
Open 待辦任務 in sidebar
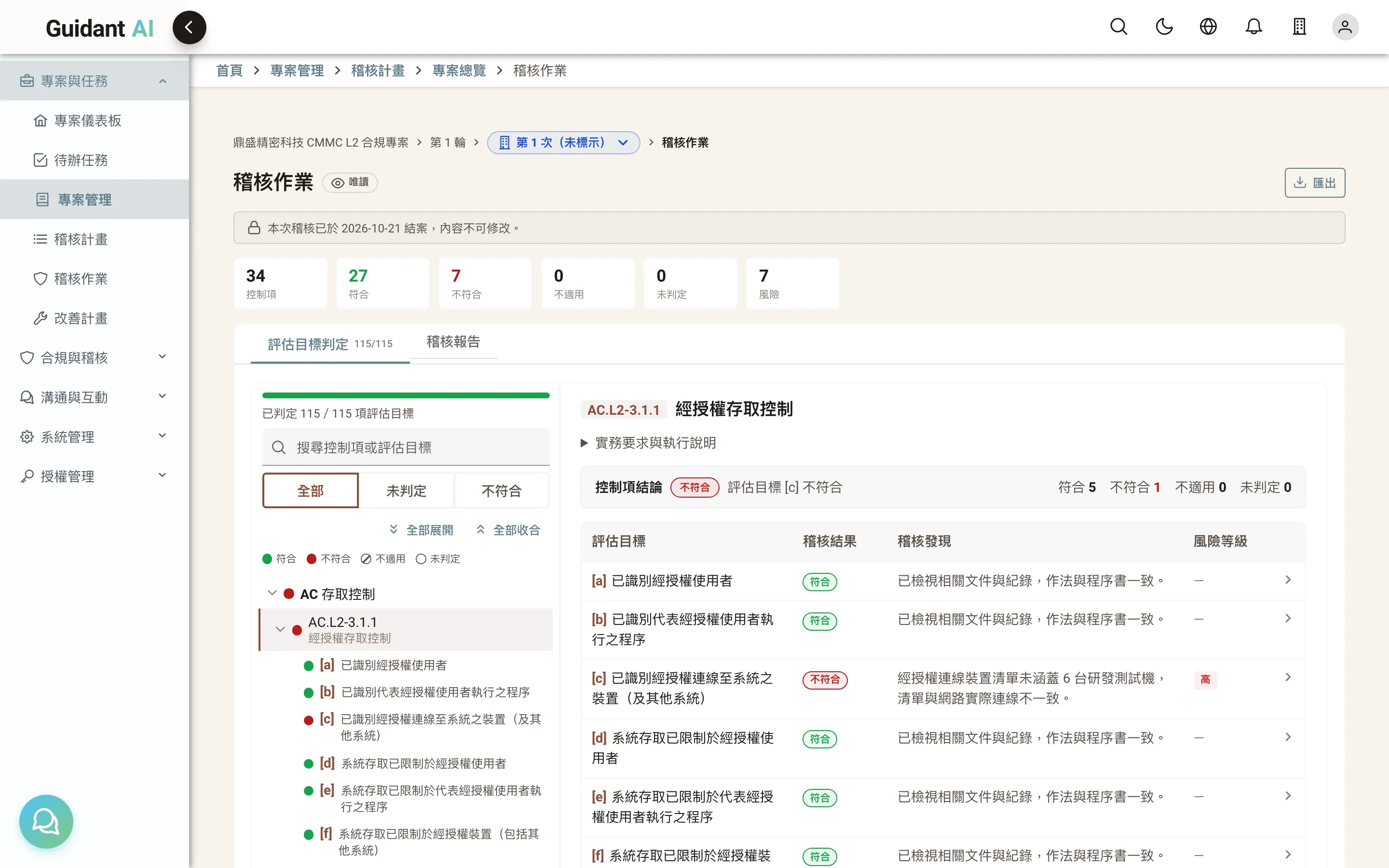[x=94, y=160]
